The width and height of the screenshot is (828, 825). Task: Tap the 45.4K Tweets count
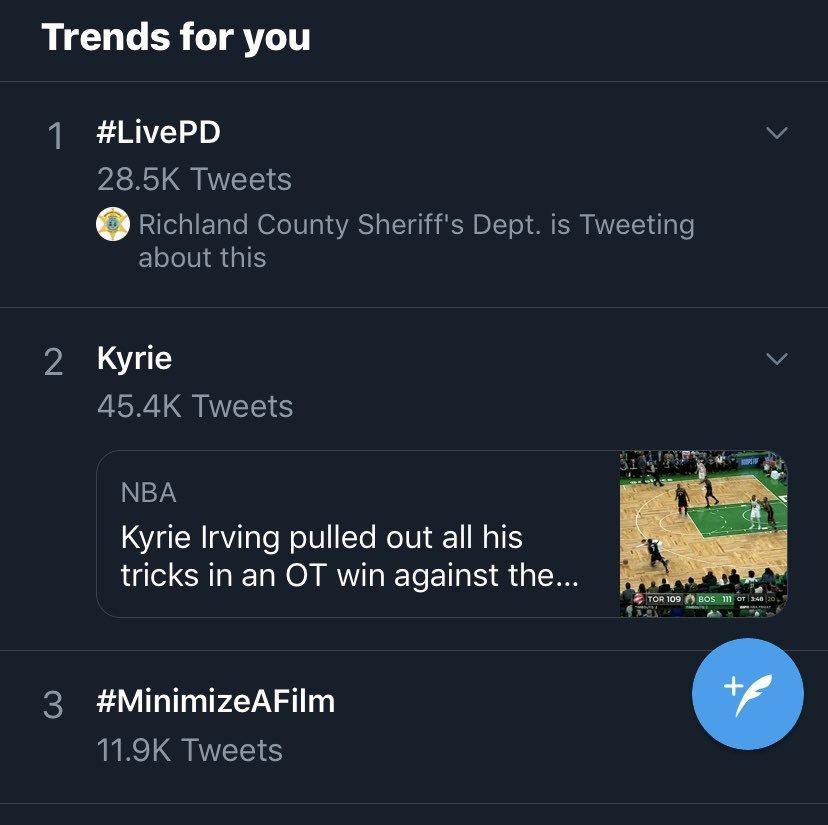[195, 406]
